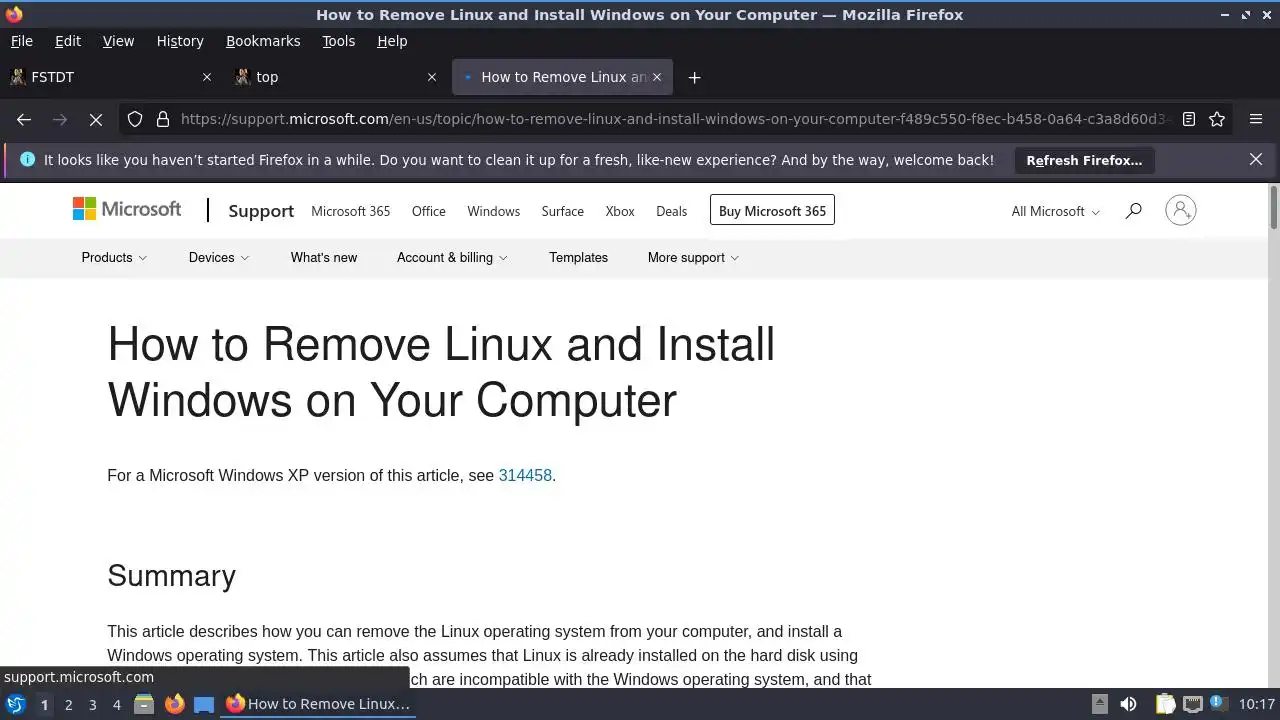Switch to virtual desktop 3

point(92,705)
